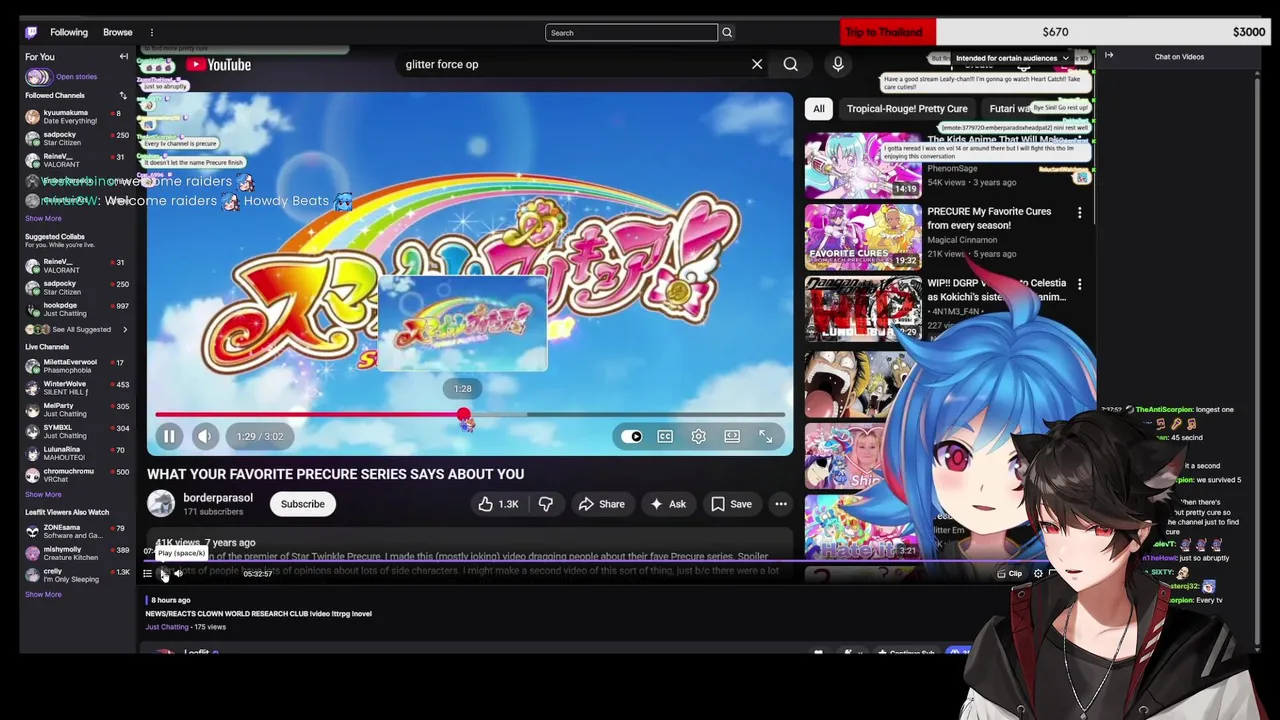Select the All filter chip

[818, 108]
